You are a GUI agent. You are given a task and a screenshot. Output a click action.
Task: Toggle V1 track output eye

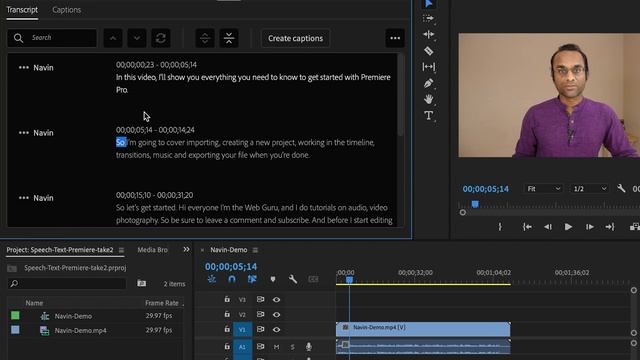[x=276, y=329]
